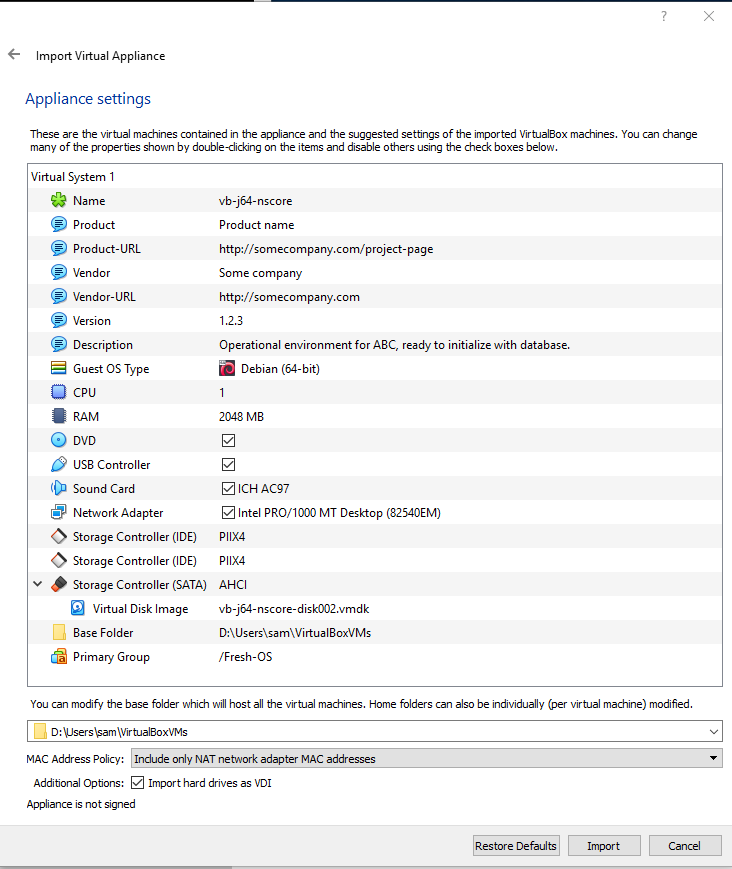Click the Name row icon
This screenshot has width=732, height=869.
coord(59,200)
